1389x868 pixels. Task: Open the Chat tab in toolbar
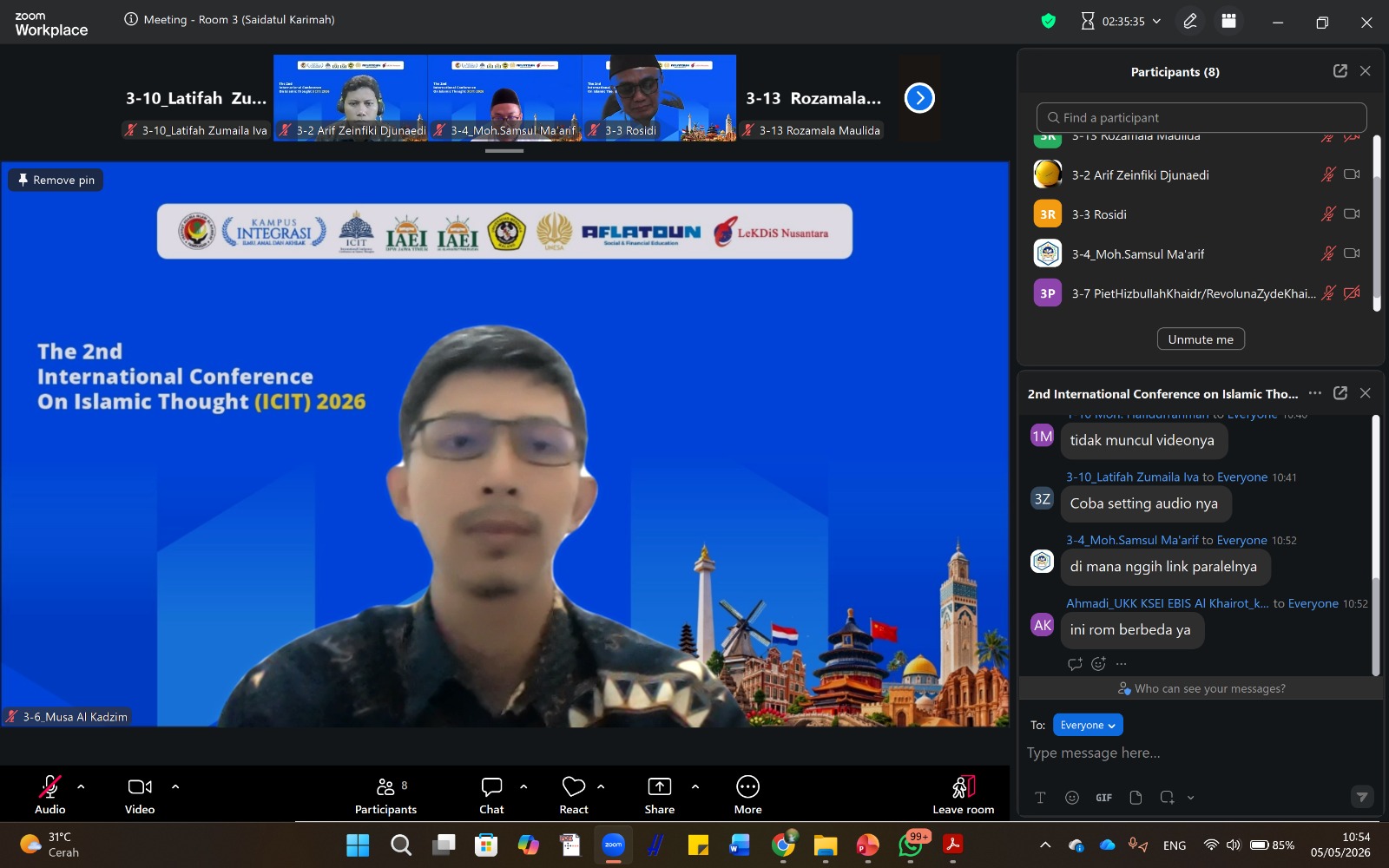(x=491, y=795)
